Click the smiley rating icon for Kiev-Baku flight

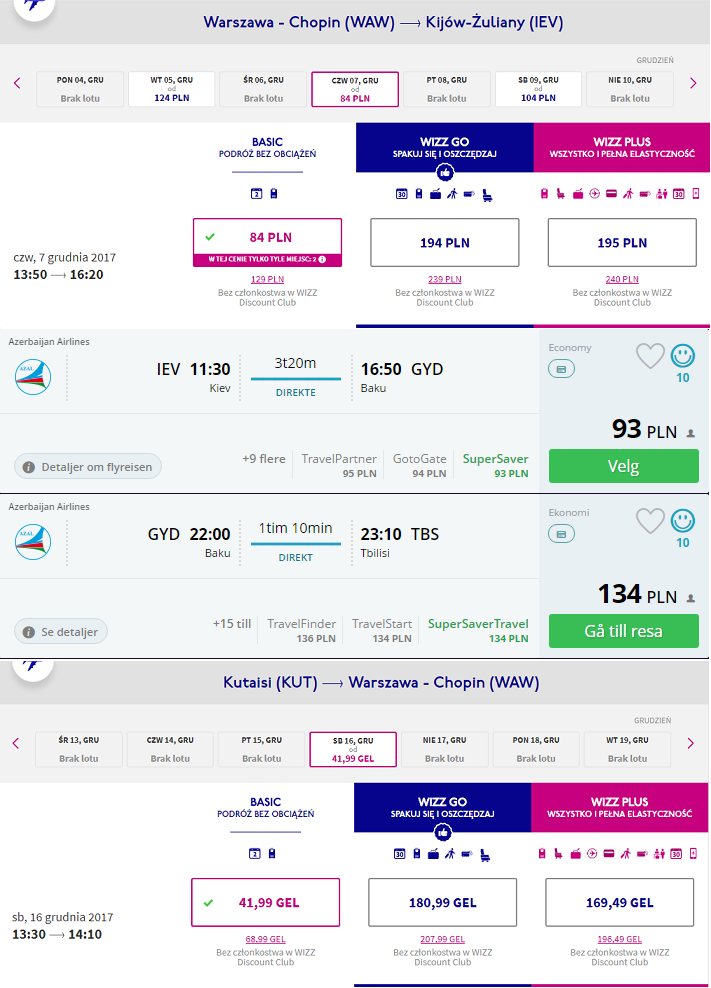point(683,356)
